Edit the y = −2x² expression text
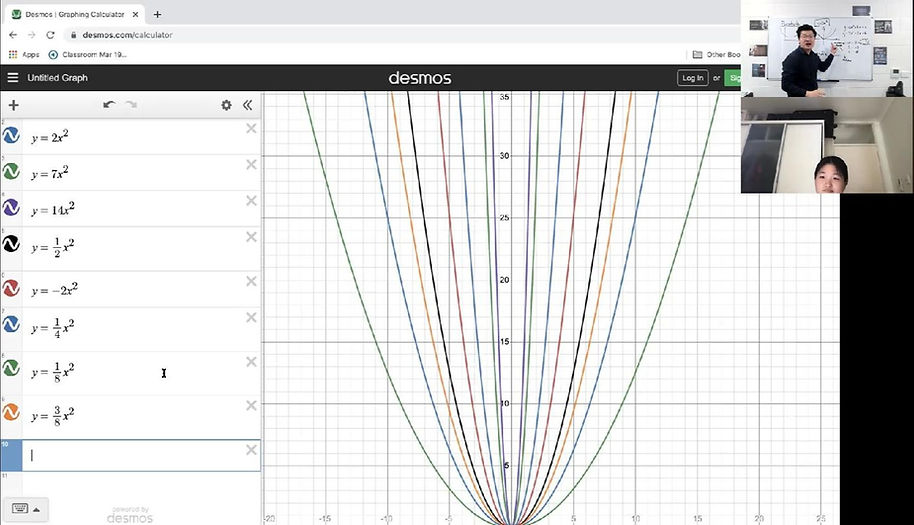This screenshot has height=525, width=914. pyautogui.click(x=54, y=290)
